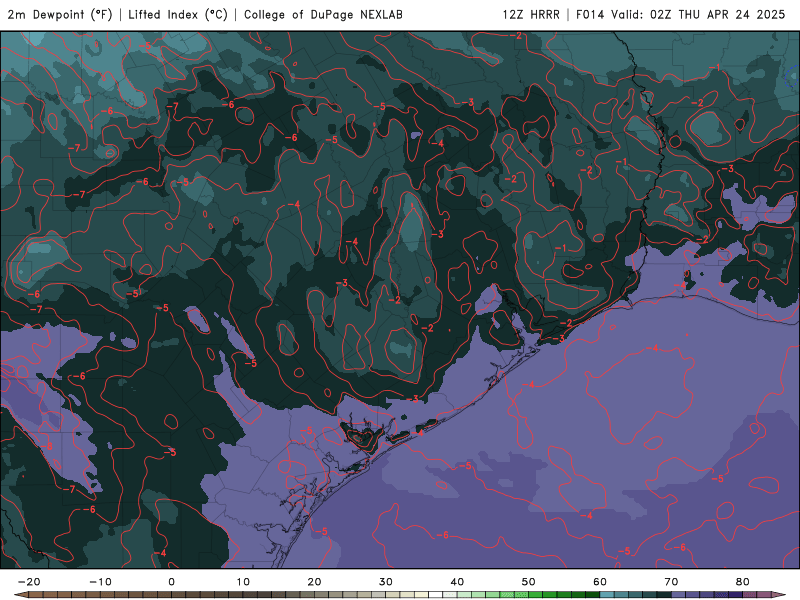The width and height of the screenshot is (800, 600).
Task: Click the '12Z HRRR' model run label
Action: click(x=531, y=14)
